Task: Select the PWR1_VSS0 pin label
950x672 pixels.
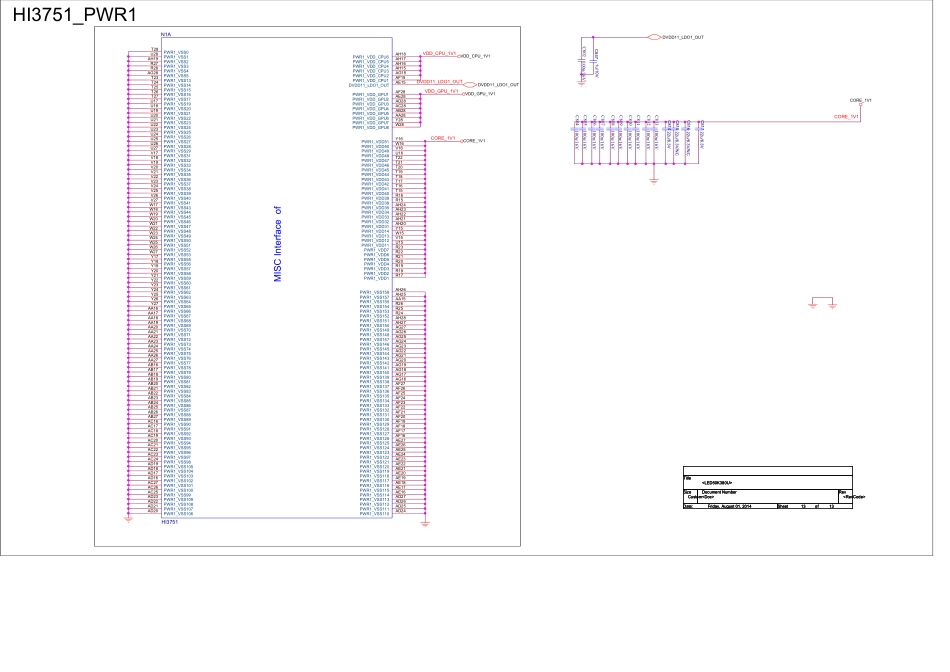Action: 176,50
